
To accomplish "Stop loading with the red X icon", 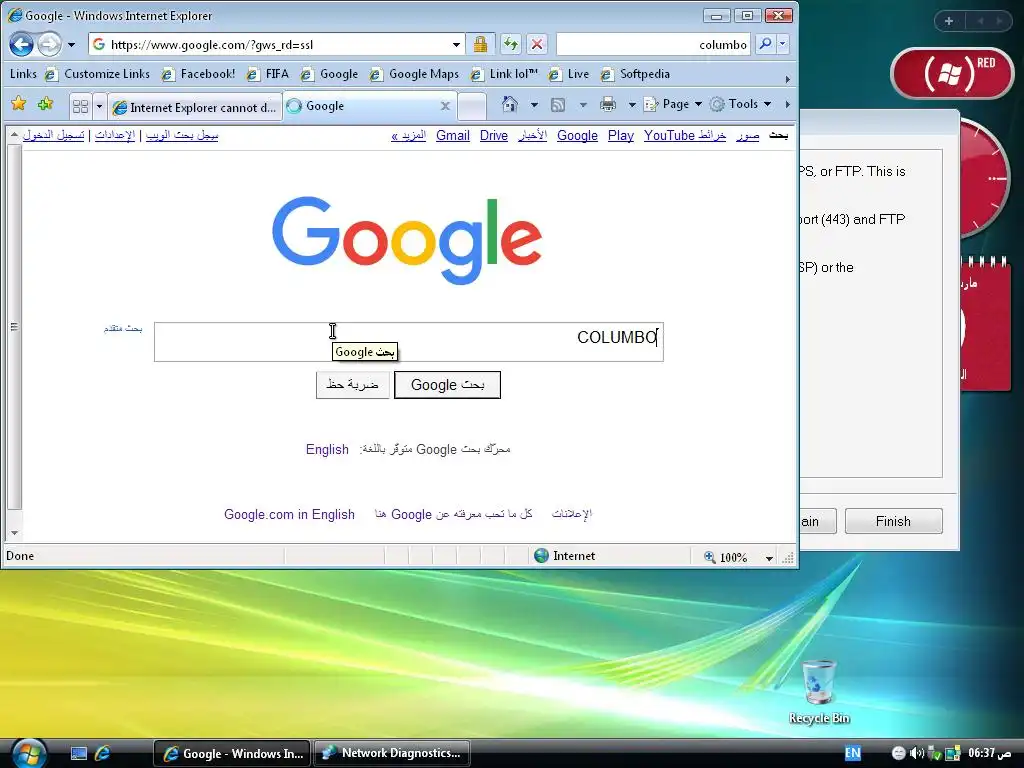I will (x=537, y=44).
